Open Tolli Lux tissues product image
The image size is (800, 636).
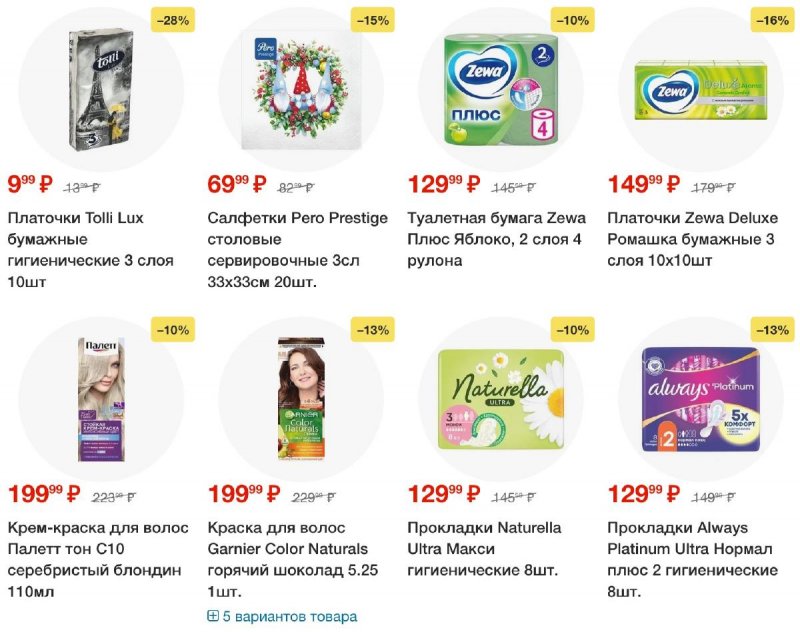101,89
